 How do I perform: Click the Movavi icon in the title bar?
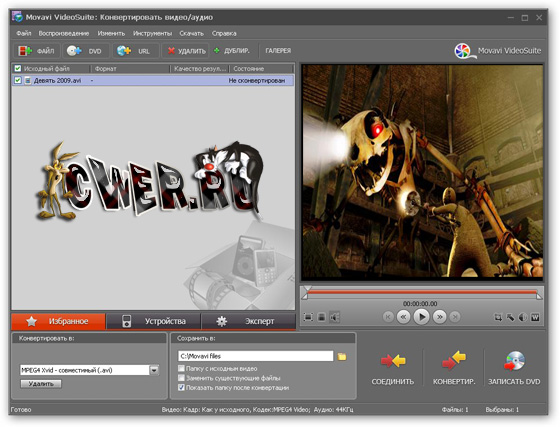click(17, 17)
